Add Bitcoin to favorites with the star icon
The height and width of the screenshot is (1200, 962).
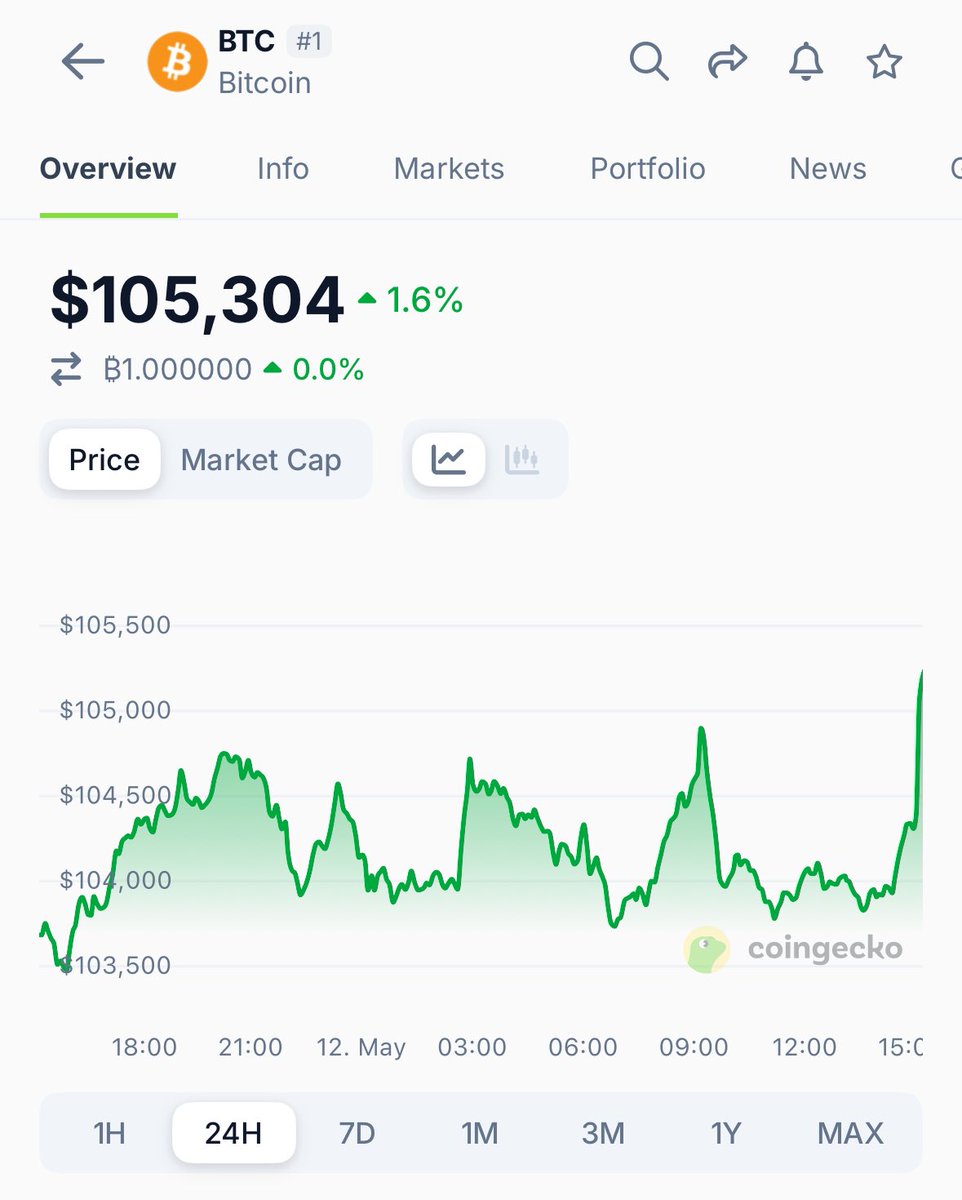pos(884,62)
